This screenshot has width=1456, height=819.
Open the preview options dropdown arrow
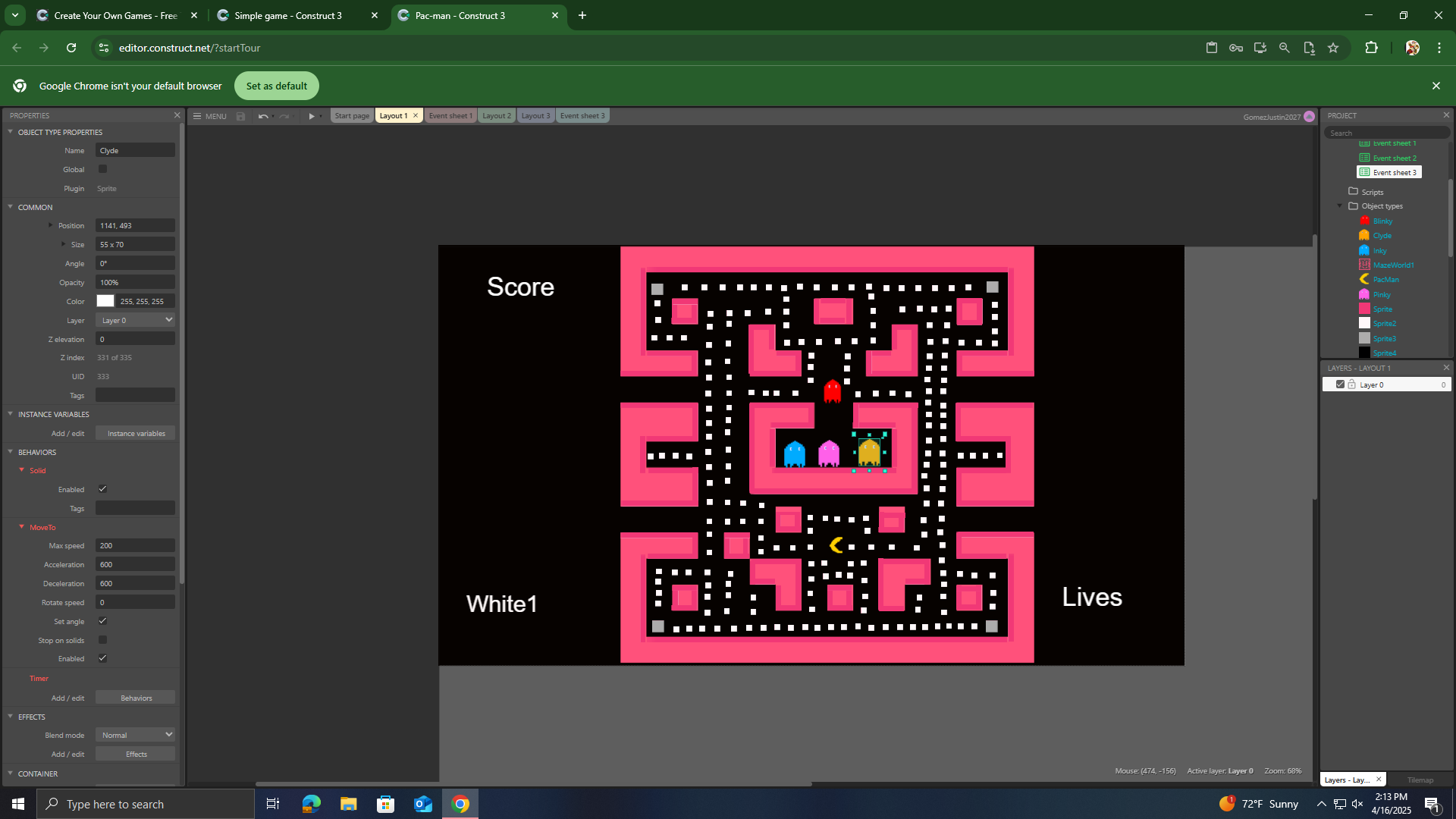[321, 116]
